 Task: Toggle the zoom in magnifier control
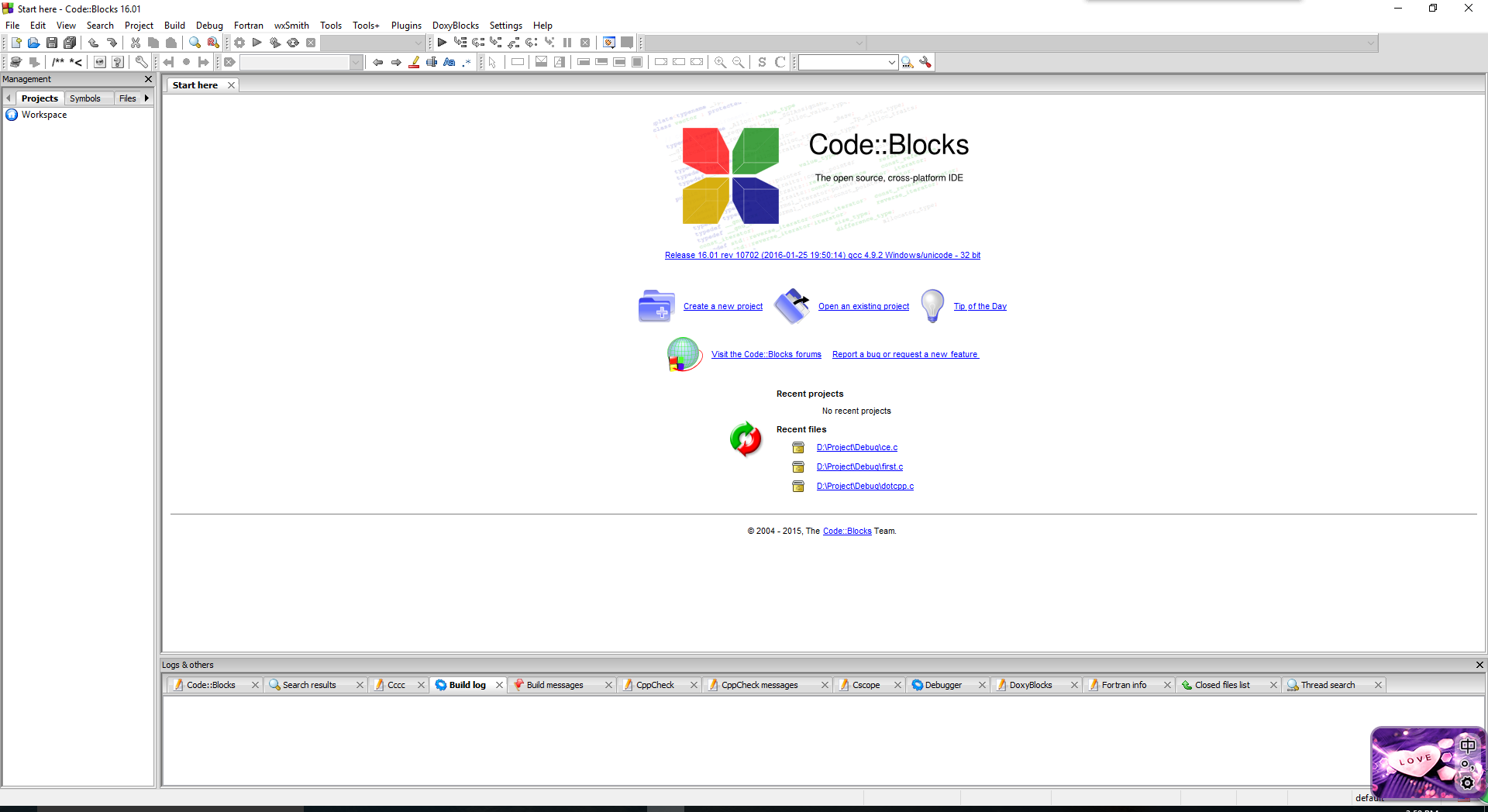click(719, 62)
